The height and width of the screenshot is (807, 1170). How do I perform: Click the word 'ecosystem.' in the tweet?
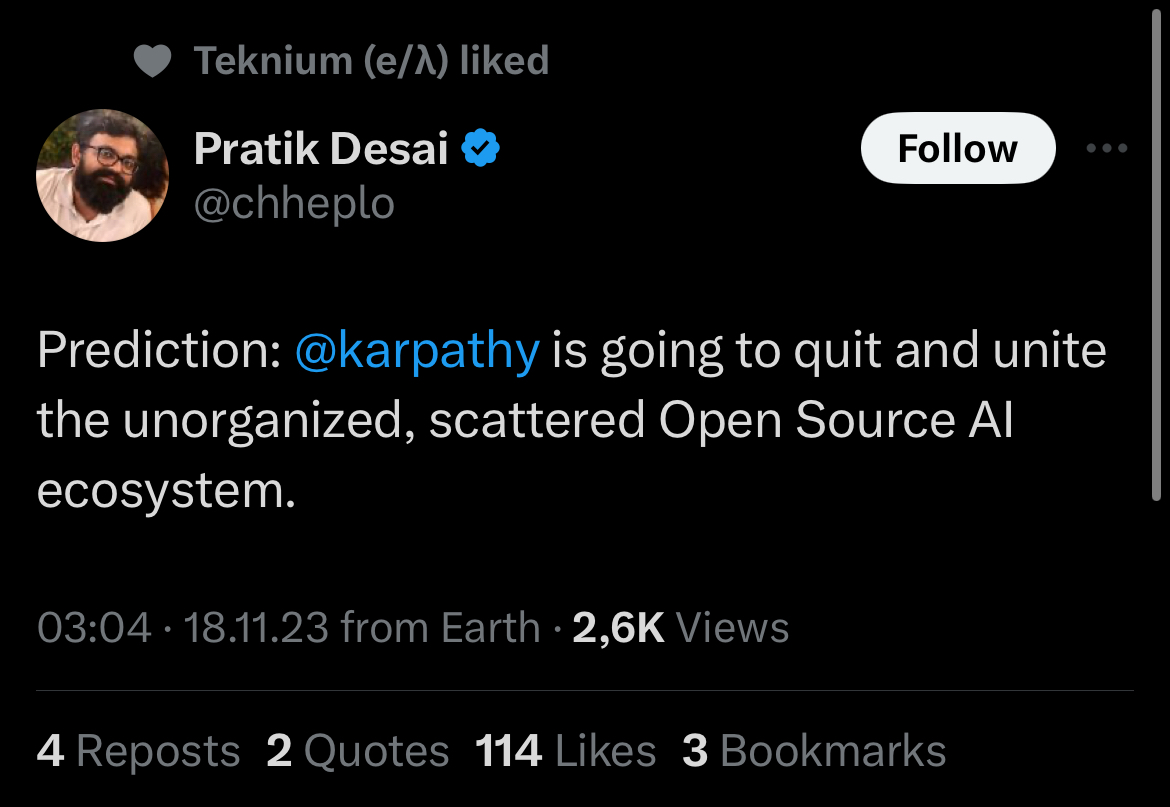167,492
